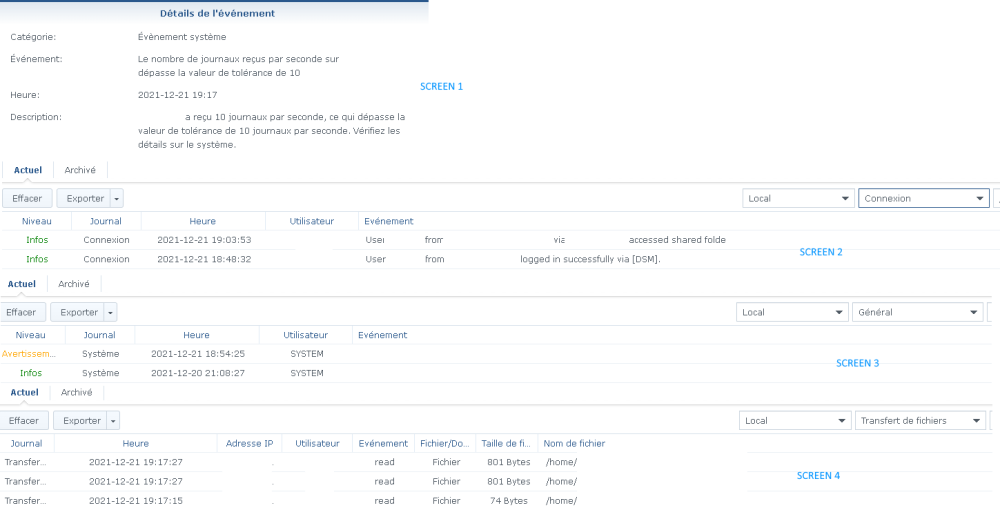This screenshot has height=519, width=1000.
Task: Click Exporter button in Connexion log panel
Action: pos(84,199)
